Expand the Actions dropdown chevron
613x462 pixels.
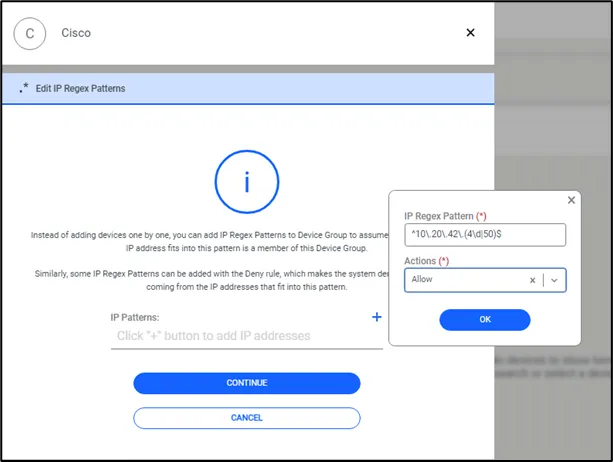click(554, 280)
